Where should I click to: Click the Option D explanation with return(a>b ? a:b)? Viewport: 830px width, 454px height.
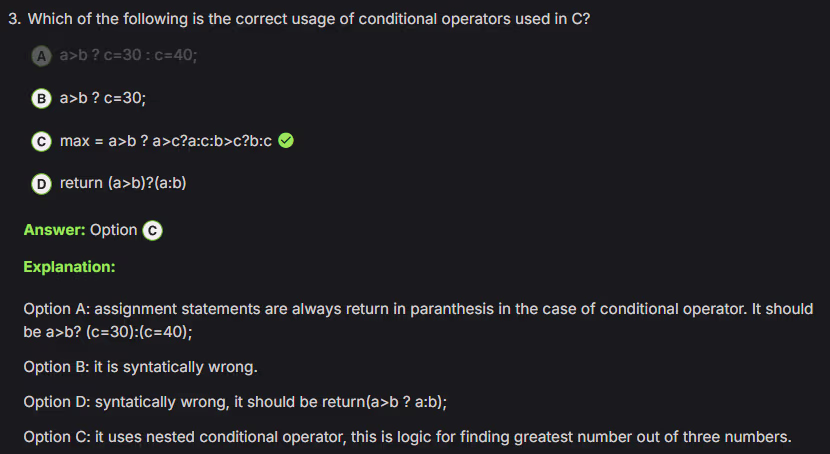235,402
